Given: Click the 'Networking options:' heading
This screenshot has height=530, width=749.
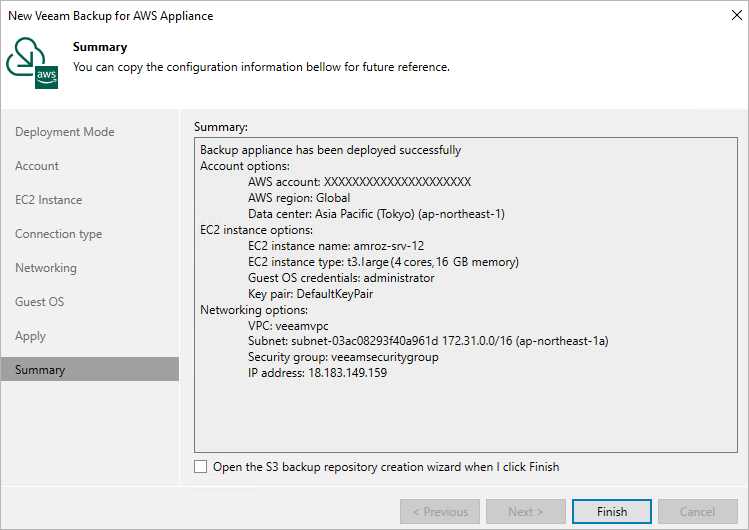Looking at the screenshot, I should [254, 310].
